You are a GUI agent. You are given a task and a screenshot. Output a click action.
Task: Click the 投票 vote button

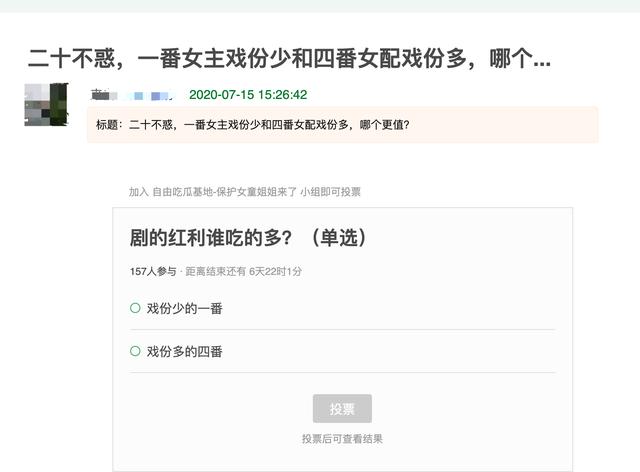(342, 408)
